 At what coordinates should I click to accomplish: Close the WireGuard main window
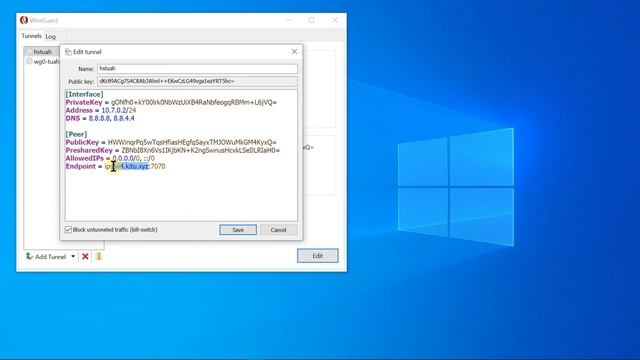pyautogui.click(x=335, y=20)
